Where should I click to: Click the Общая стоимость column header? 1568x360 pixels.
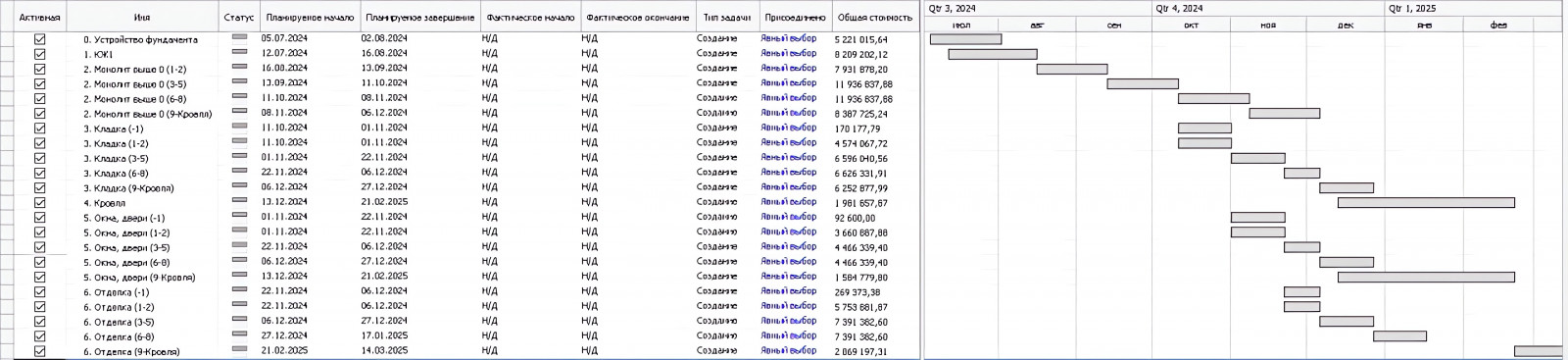(x=875, y=17)
